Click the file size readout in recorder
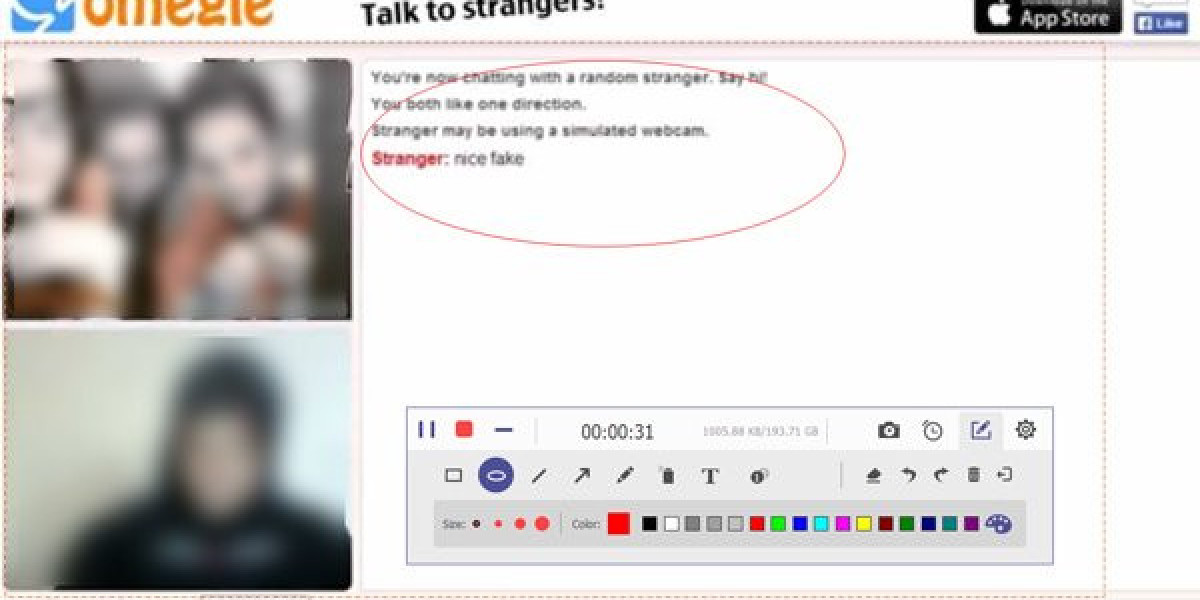The height and width of the screenshot is (600, 1200). pos(760,432)
